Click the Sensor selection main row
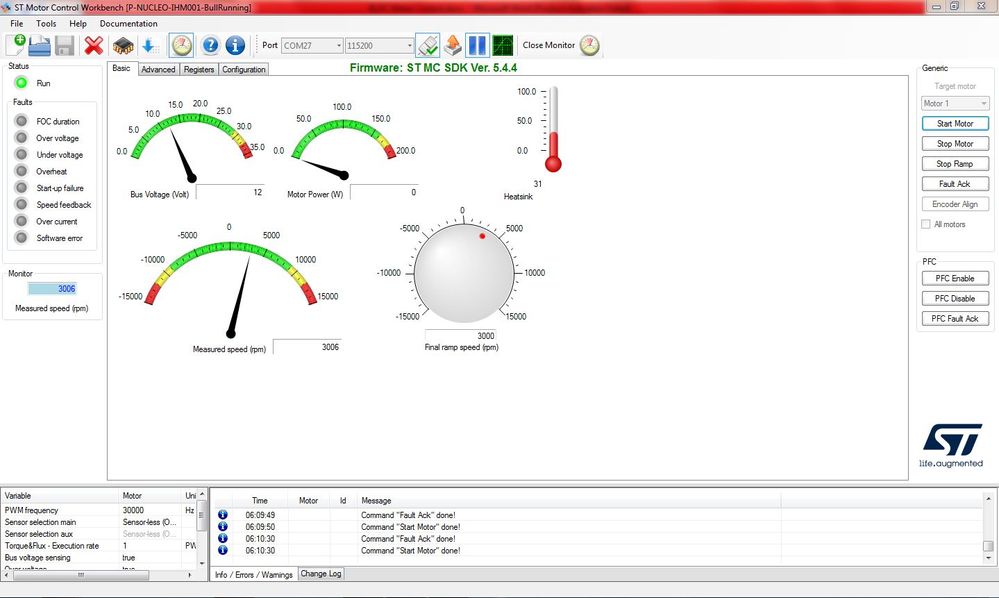Screen dimensions: 999x598 pyautogui.click(x=99, y=522)
